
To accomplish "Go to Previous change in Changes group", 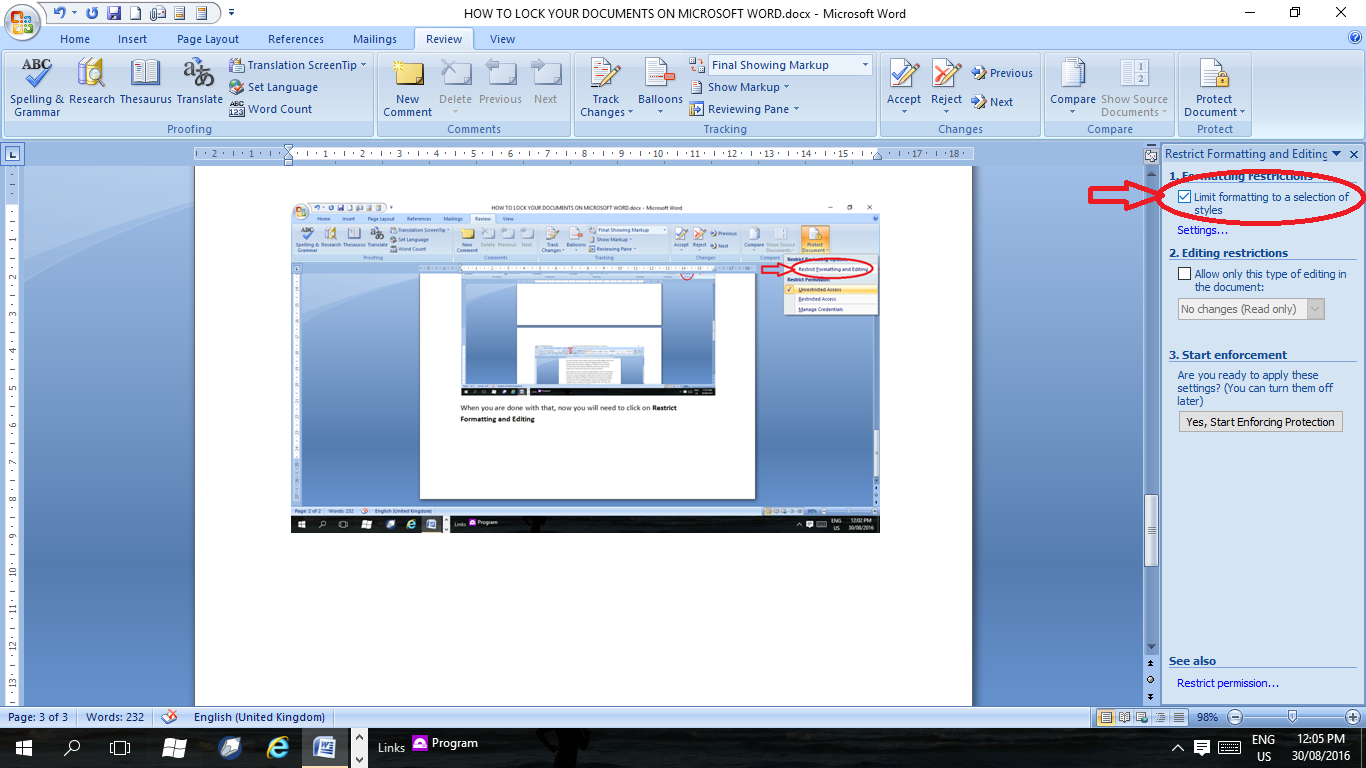I will pyautogui.click(x=1002, y=73).
